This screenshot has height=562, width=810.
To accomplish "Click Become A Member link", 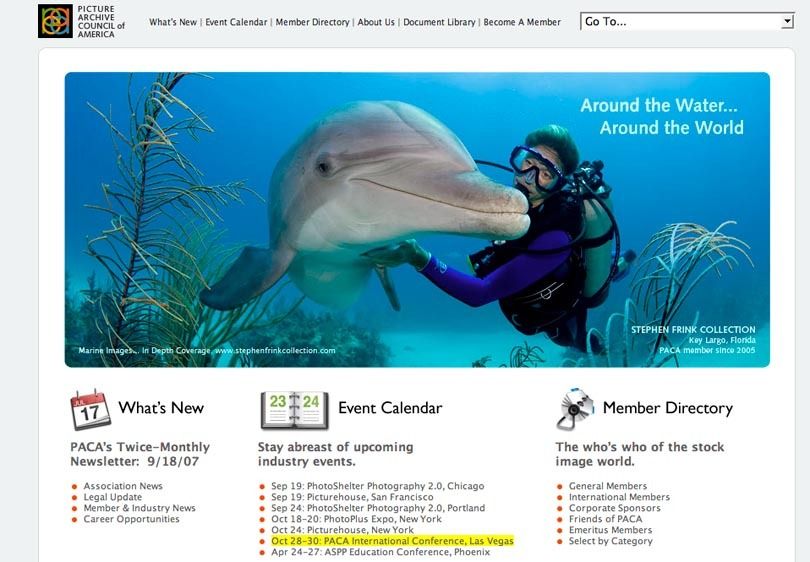I will point(522,22).
